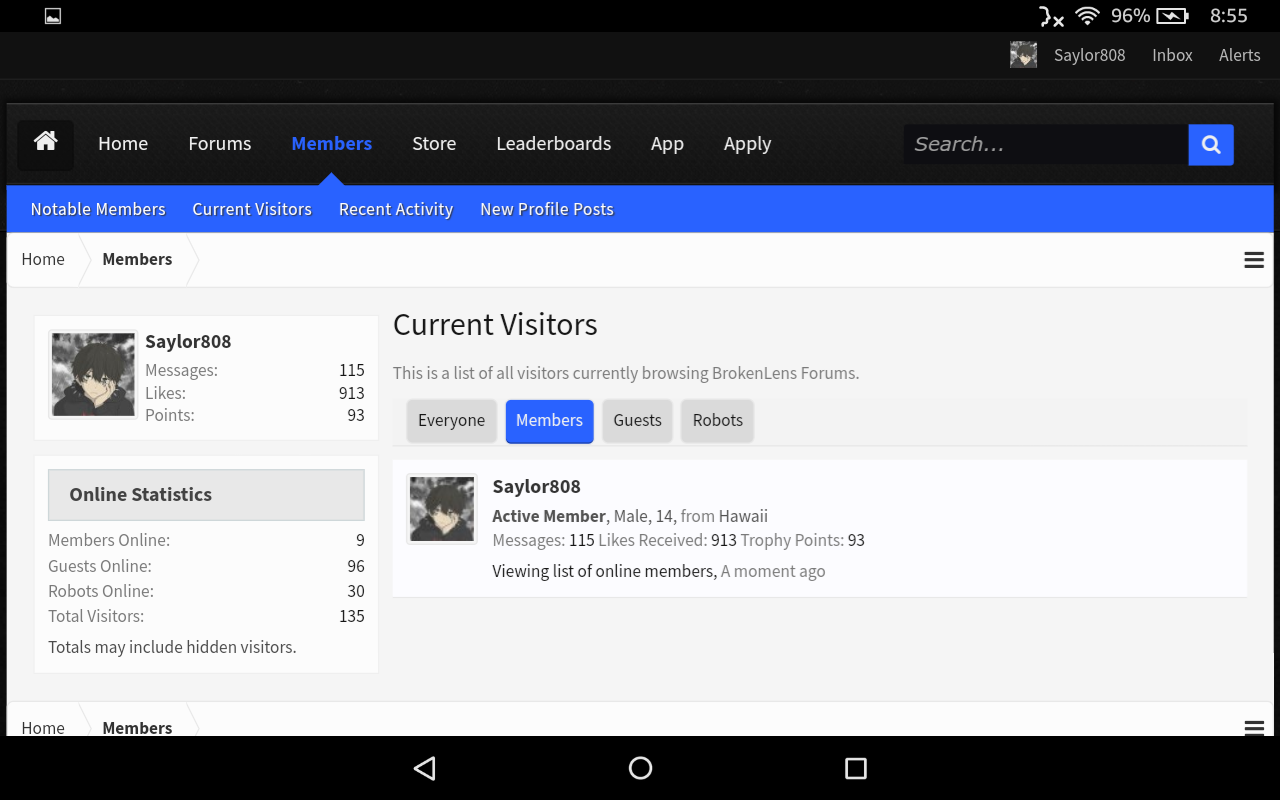Open Recent Activity subnav link
Screen dimensions: 1280x800
(396, 209)
